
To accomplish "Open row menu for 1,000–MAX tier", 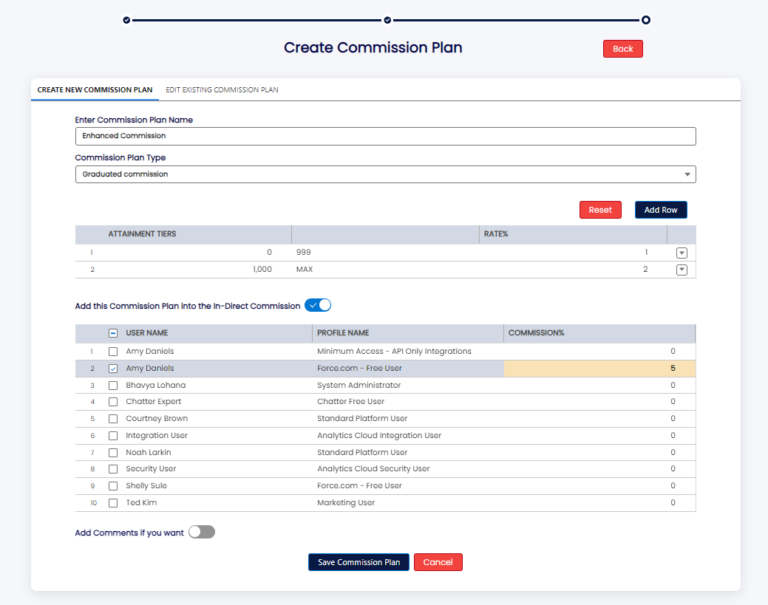I will coord(682,270).
